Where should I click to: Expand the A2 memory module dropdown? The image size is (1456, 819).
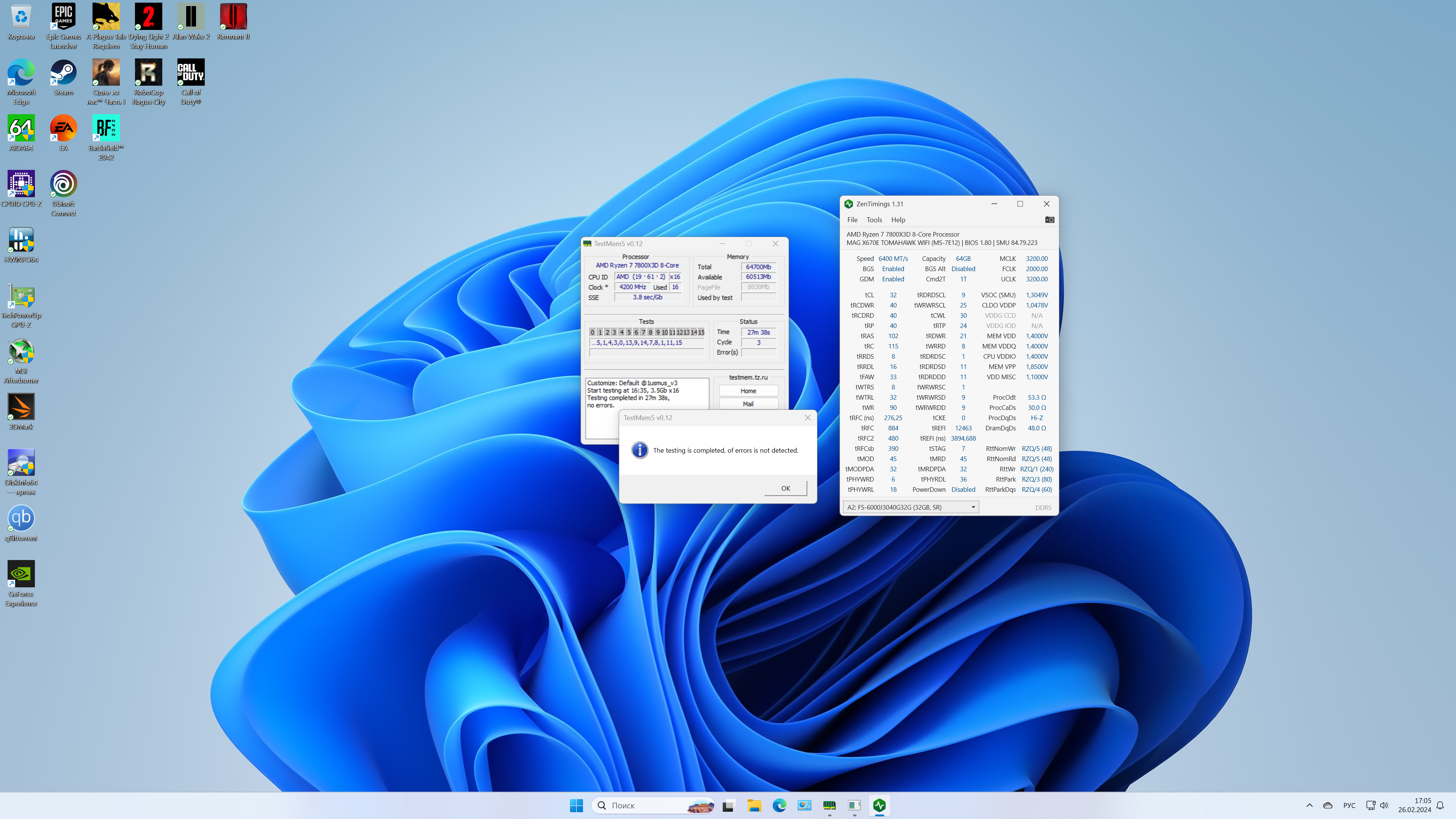pos(973,507)
